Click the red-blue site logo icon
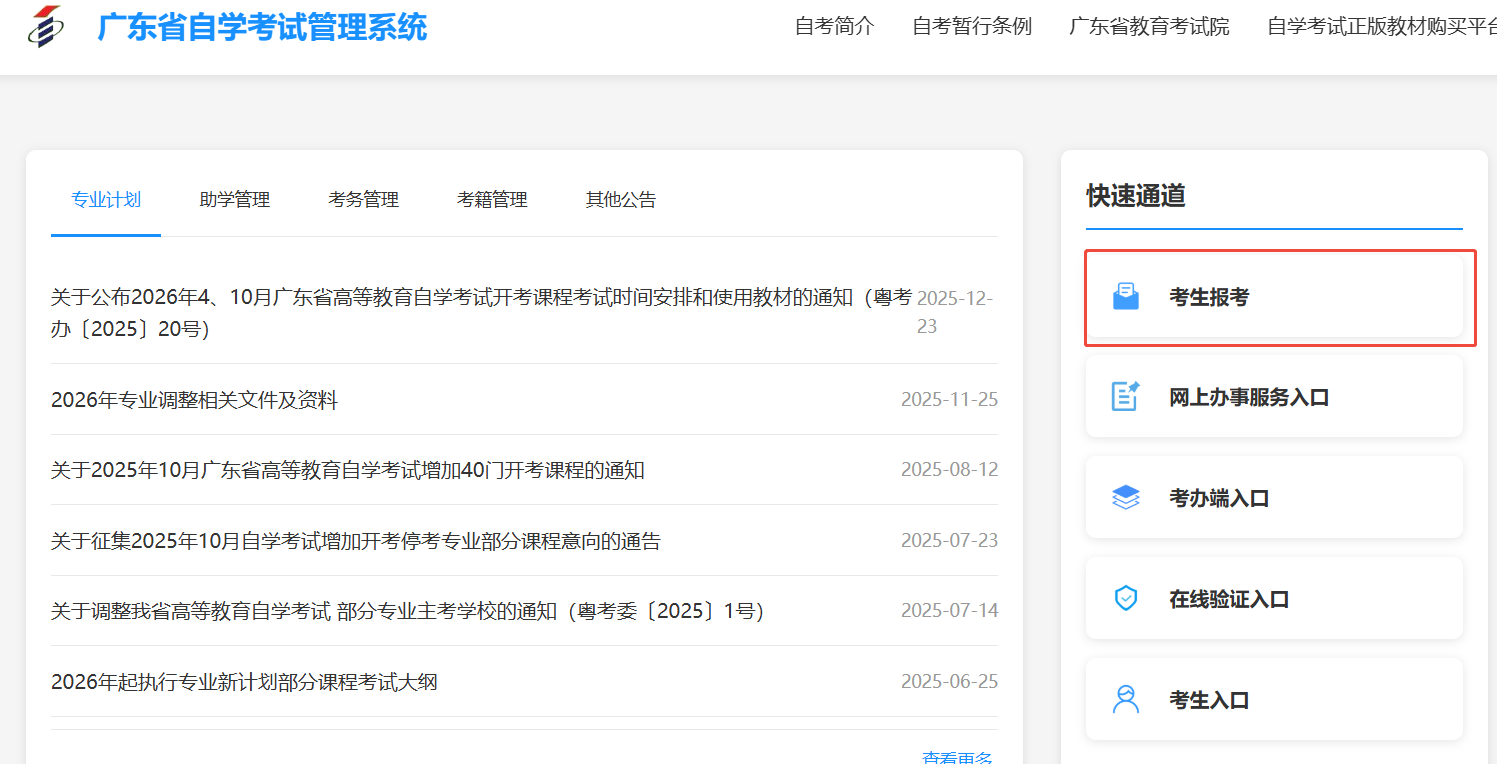This screenshot has width=1497, height=764. [x=45, y=26]
